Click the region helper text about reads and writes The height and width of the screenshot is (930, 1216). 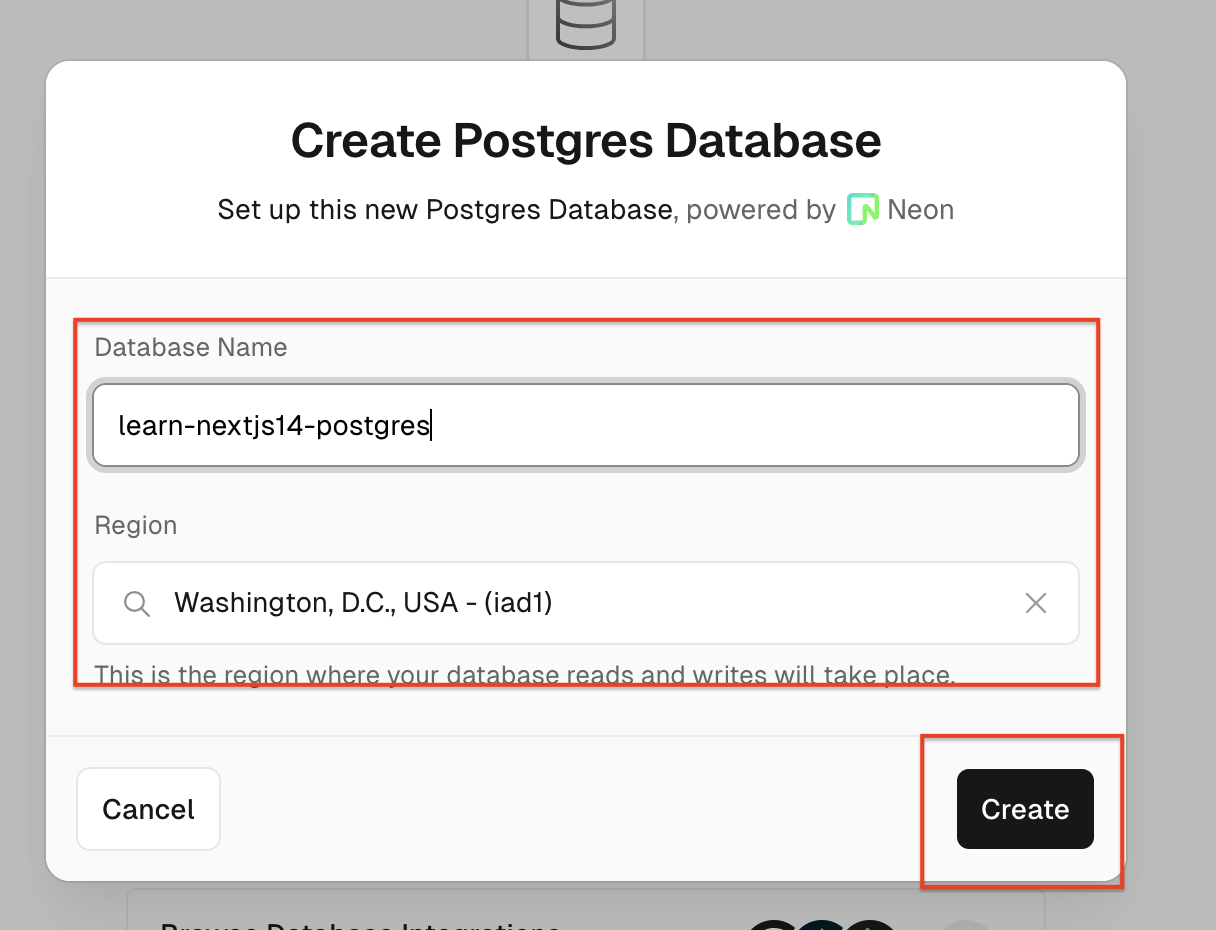[525, 674]
